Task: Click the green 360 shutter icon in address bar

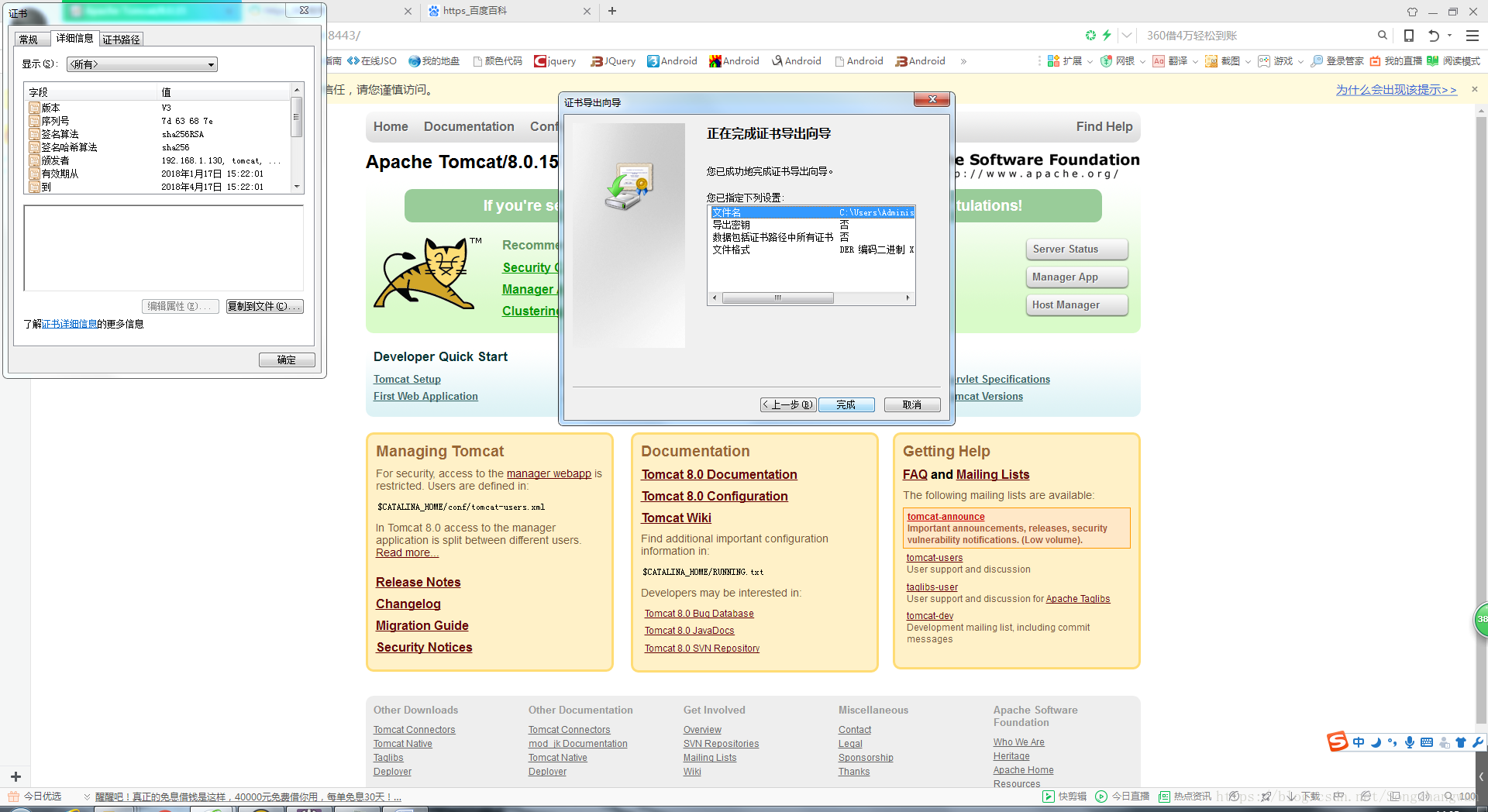Action: coord(1090,35)
